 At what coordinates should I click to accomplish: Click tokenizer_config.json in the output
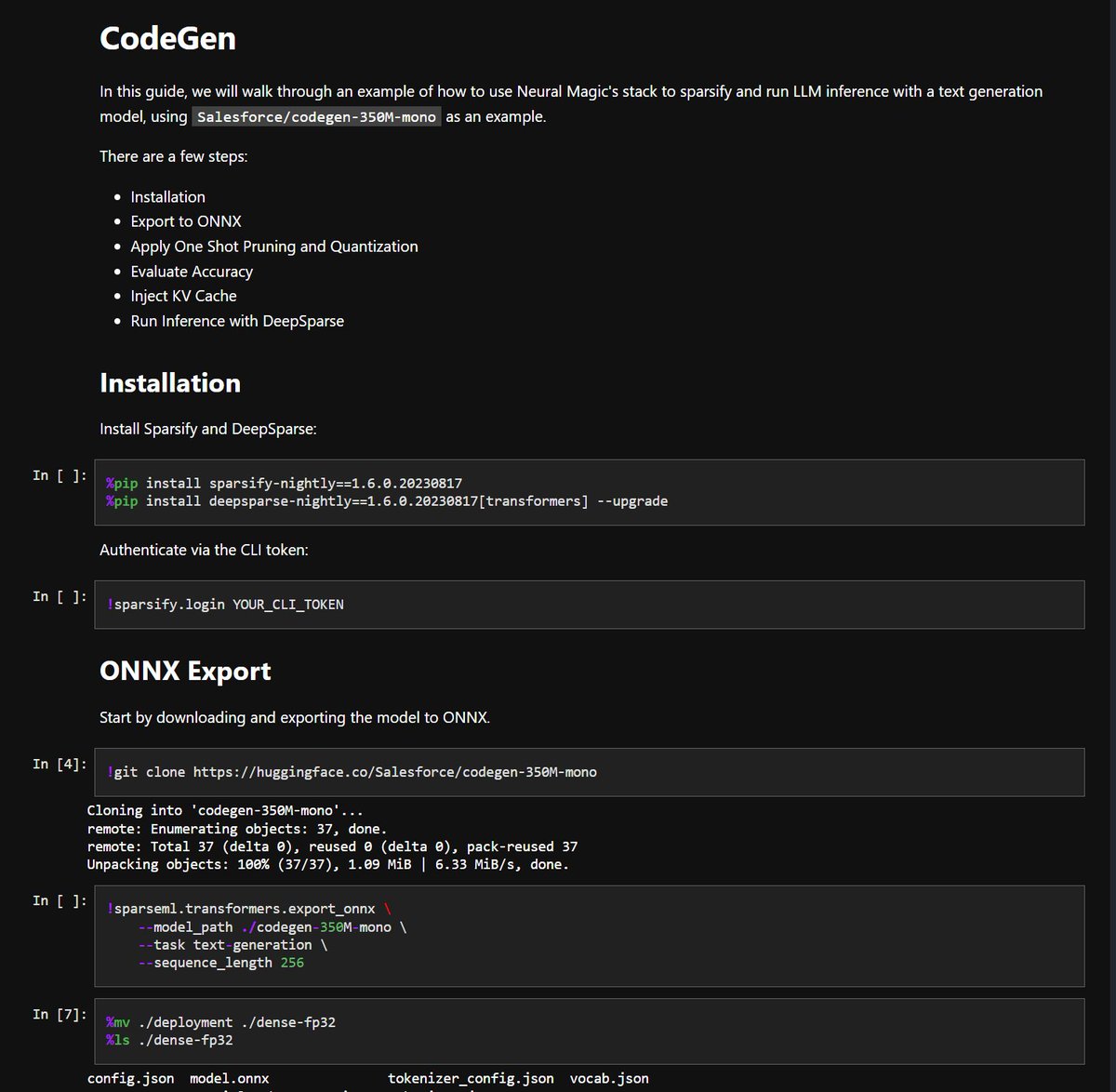click(471, 1079)
